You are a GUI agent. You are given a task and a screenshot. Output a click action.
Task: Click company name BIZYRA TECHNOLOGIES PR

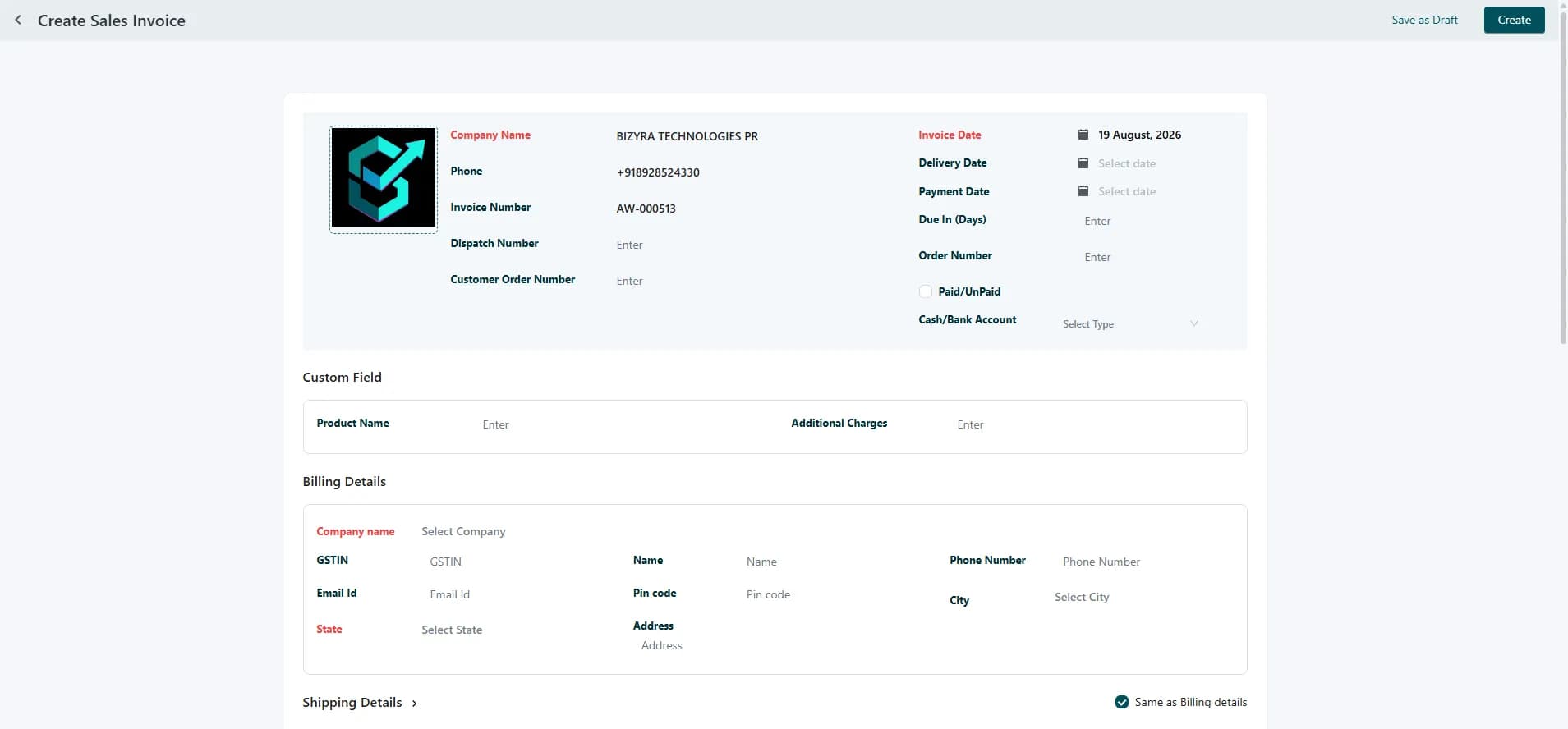pos(687,136)
